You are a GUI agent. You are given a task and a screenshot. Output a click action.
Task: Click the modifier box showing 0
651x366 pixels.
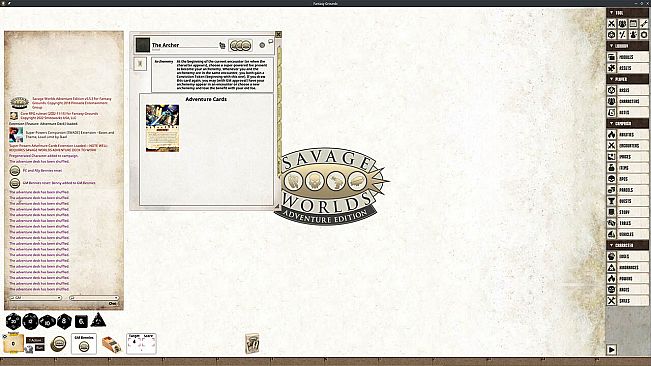pyautogui.click(x=13, y=344)
